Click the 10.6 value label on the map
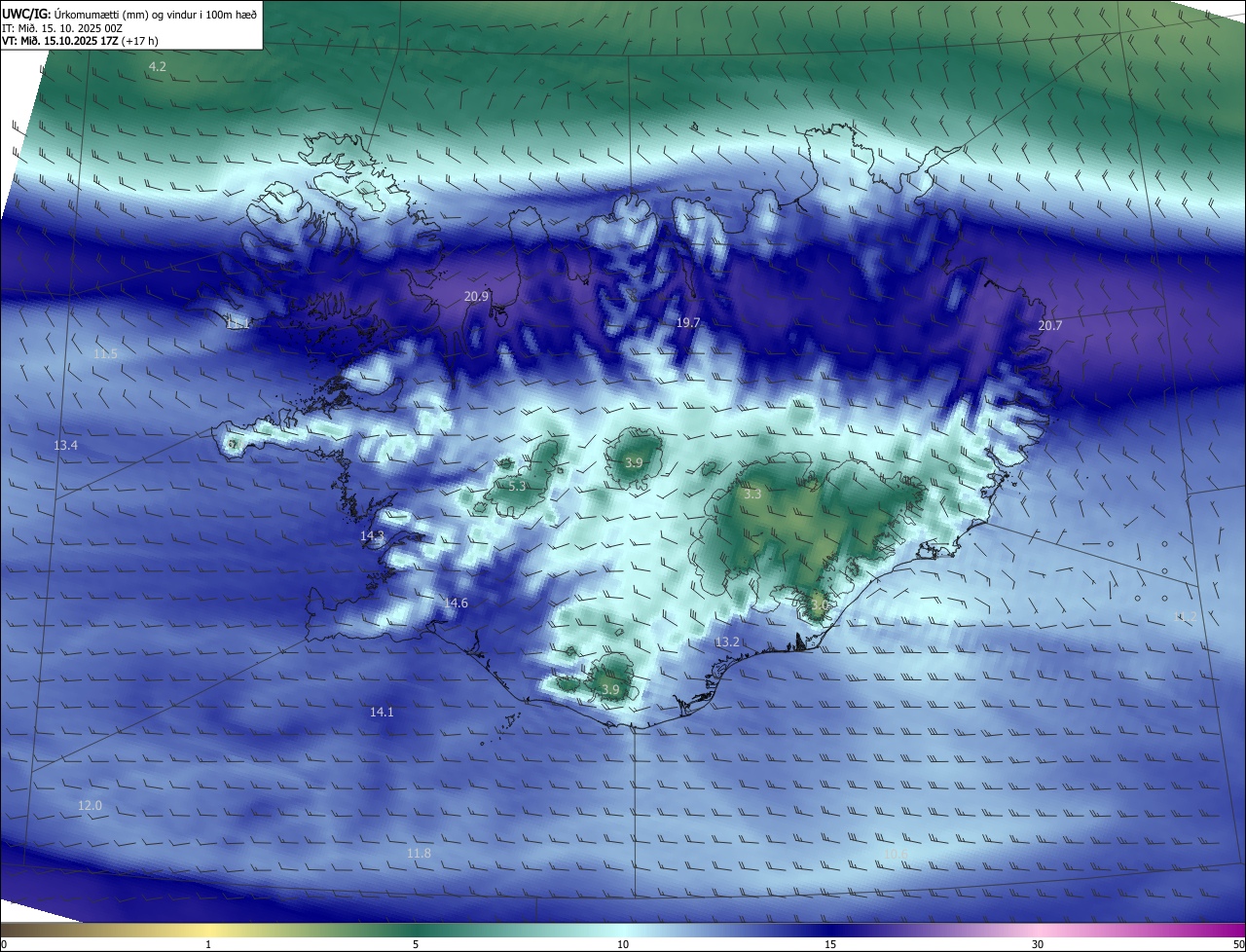The height and width of the screenshot is (952, 1246). click(x=896, y=854)
